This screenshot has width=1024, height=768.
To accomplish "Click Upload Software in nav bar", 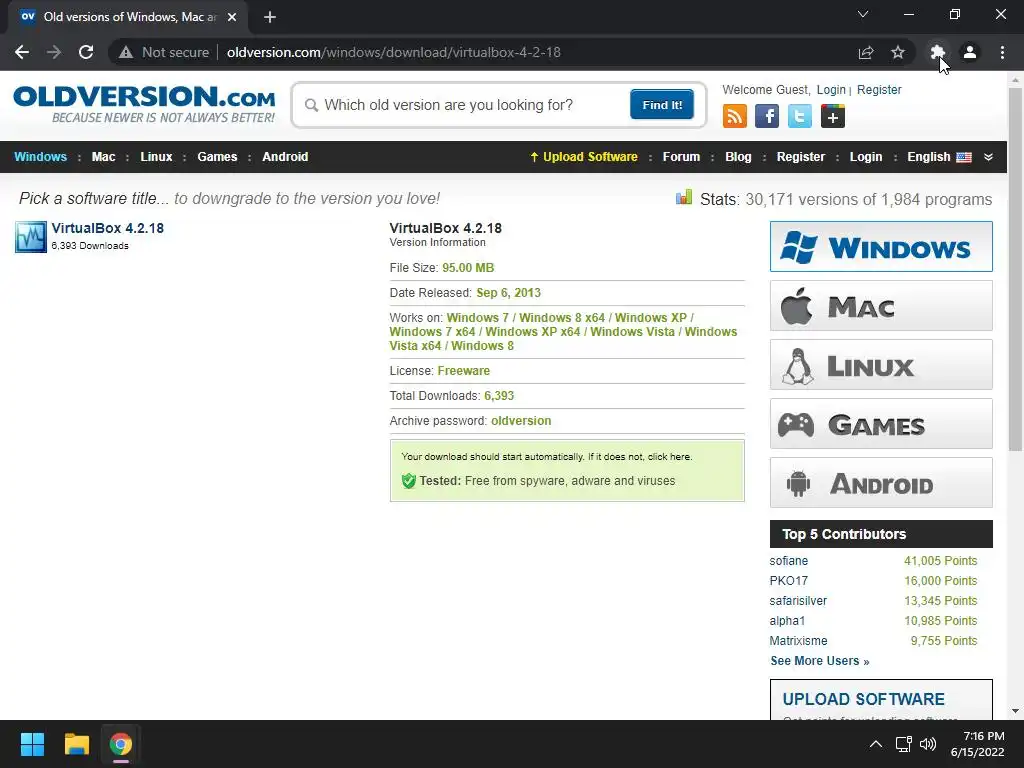I will pyautogui.click(x=584, y=157).
